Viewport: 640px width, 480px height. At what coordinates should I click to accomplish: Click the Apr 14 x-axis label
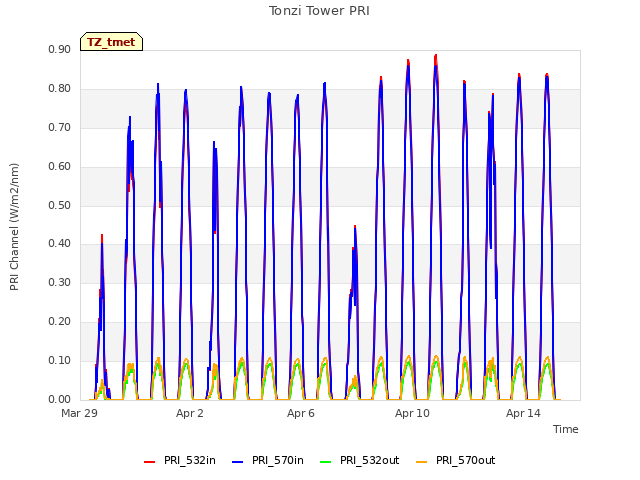click(x=523, y=413)
